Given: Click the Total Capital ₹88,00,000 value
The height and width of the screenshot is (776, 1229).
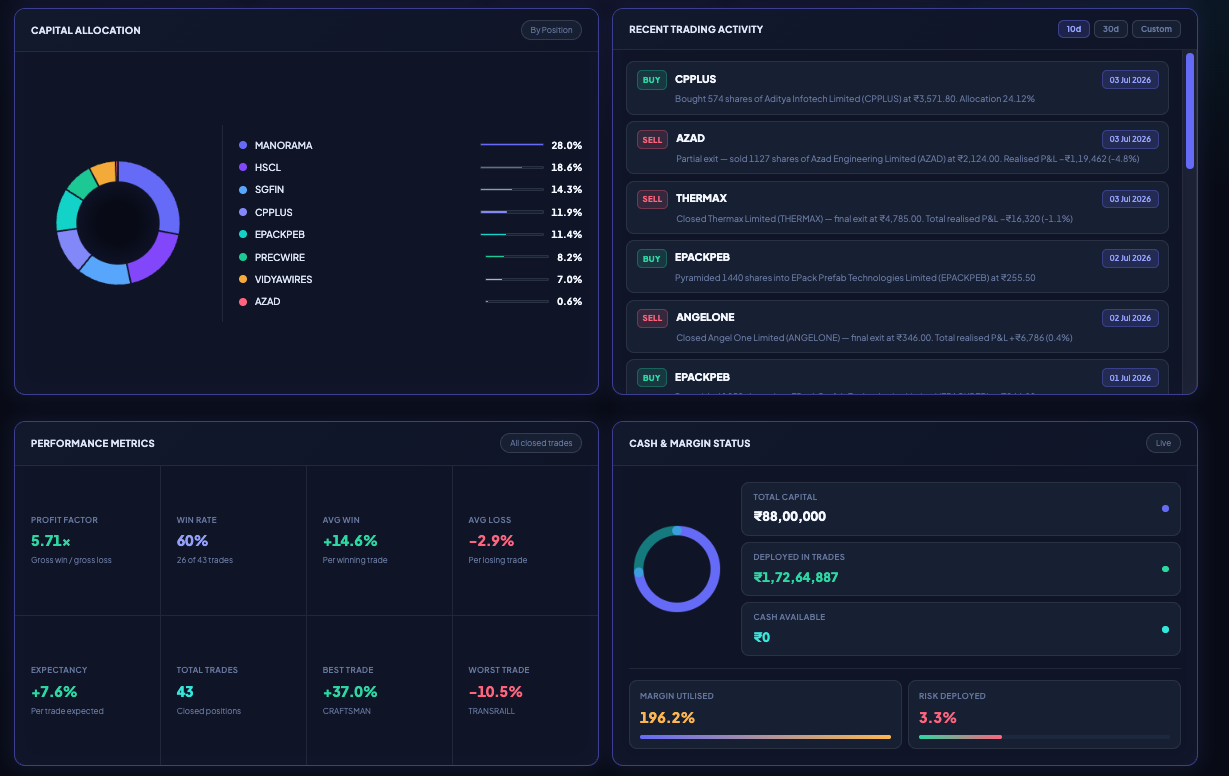Looking at the screenshot, I should pyautogui.click(x=790, y=517).
